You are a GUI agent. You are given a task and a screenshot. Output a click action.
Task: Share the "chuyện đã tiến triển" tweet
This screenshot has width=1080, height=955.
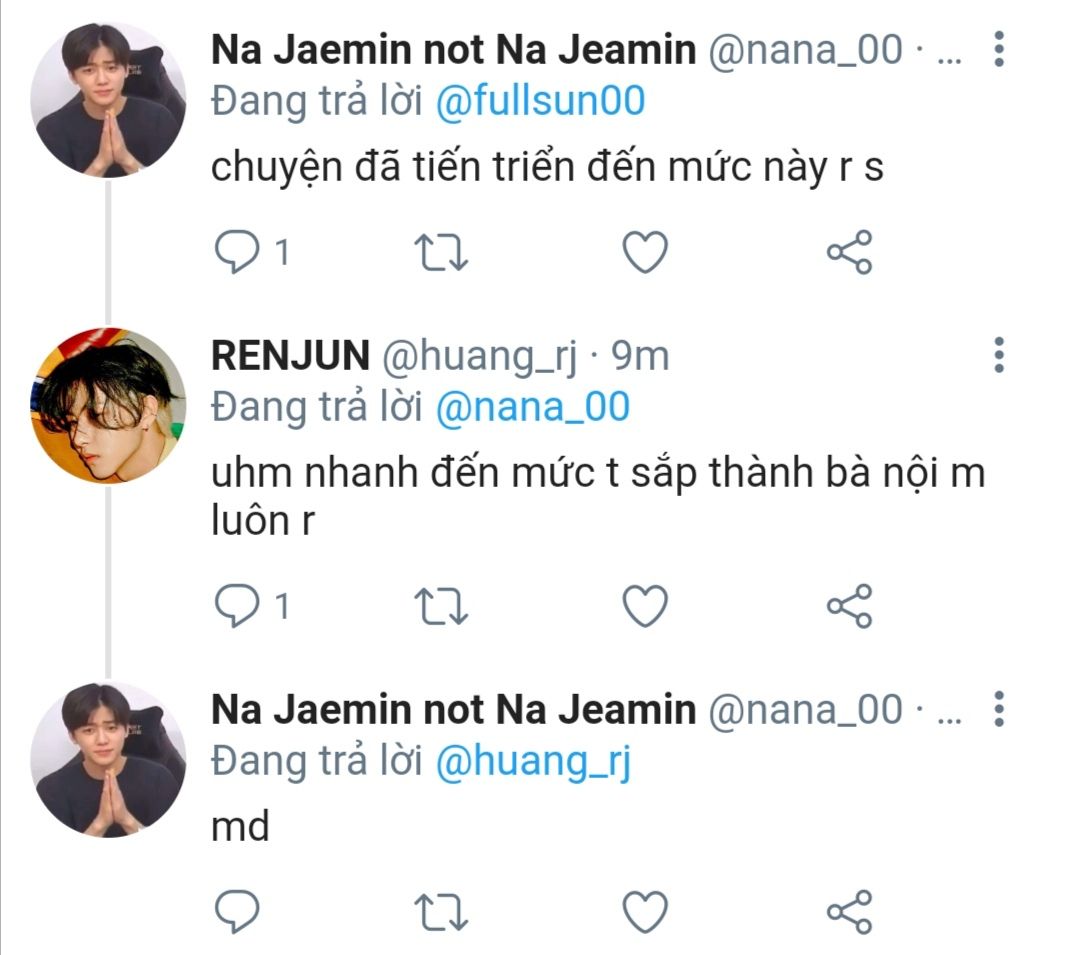tap(850, 253)
